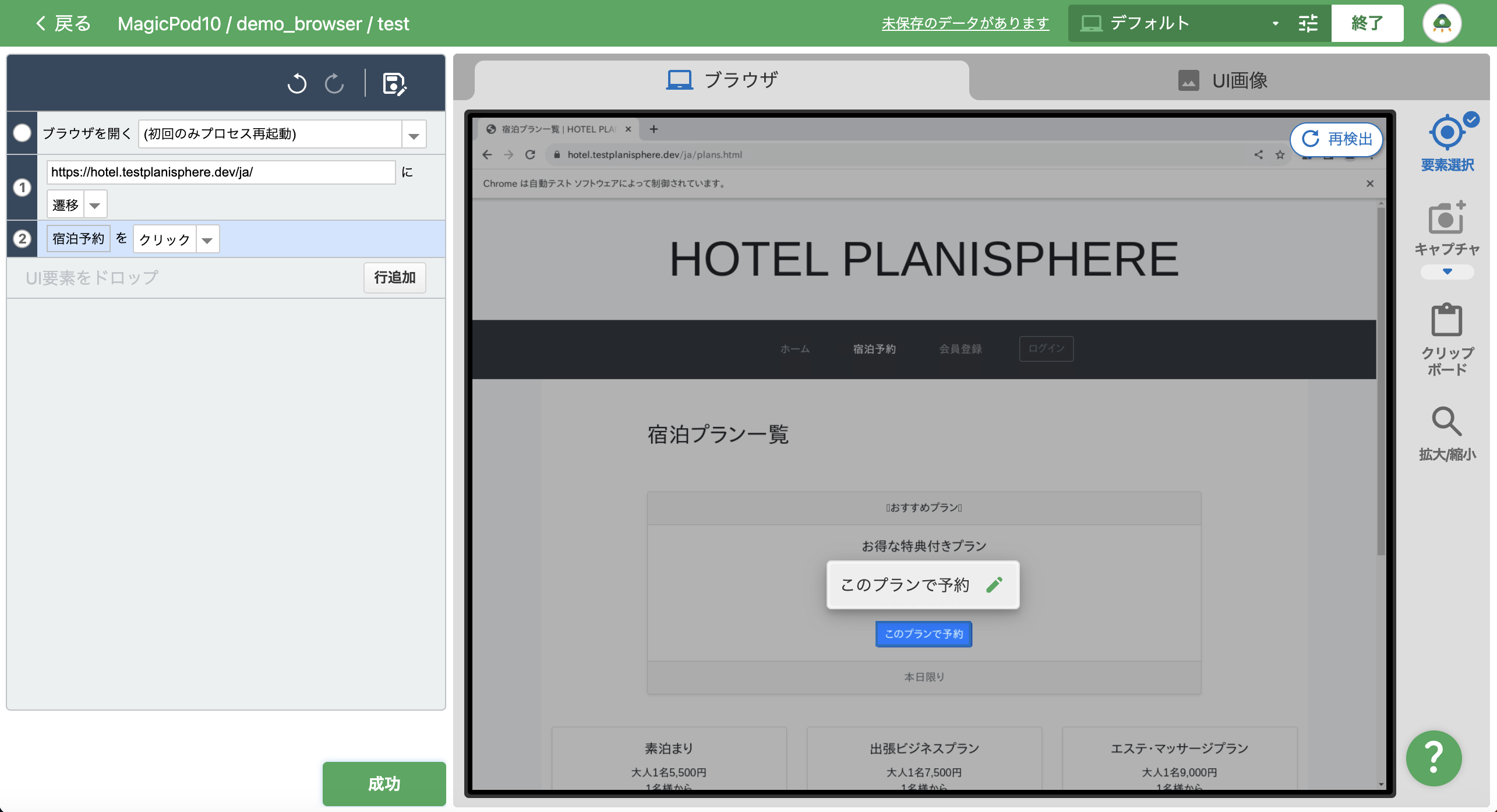
Task: Dismiss the Chrome automation info bar
Action: tap(1370, 183)
